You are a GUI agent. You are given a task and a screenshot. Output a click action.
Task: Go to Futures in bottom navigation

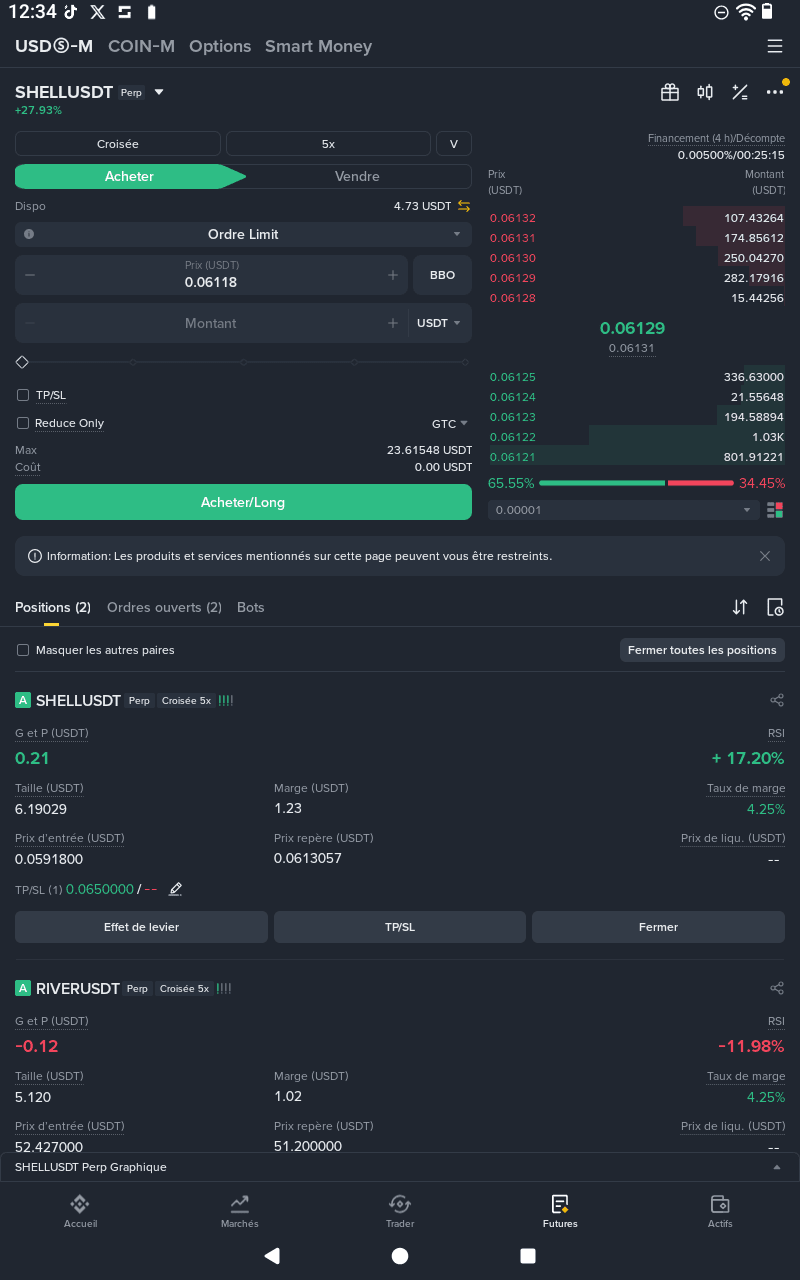coord(560,1210)
